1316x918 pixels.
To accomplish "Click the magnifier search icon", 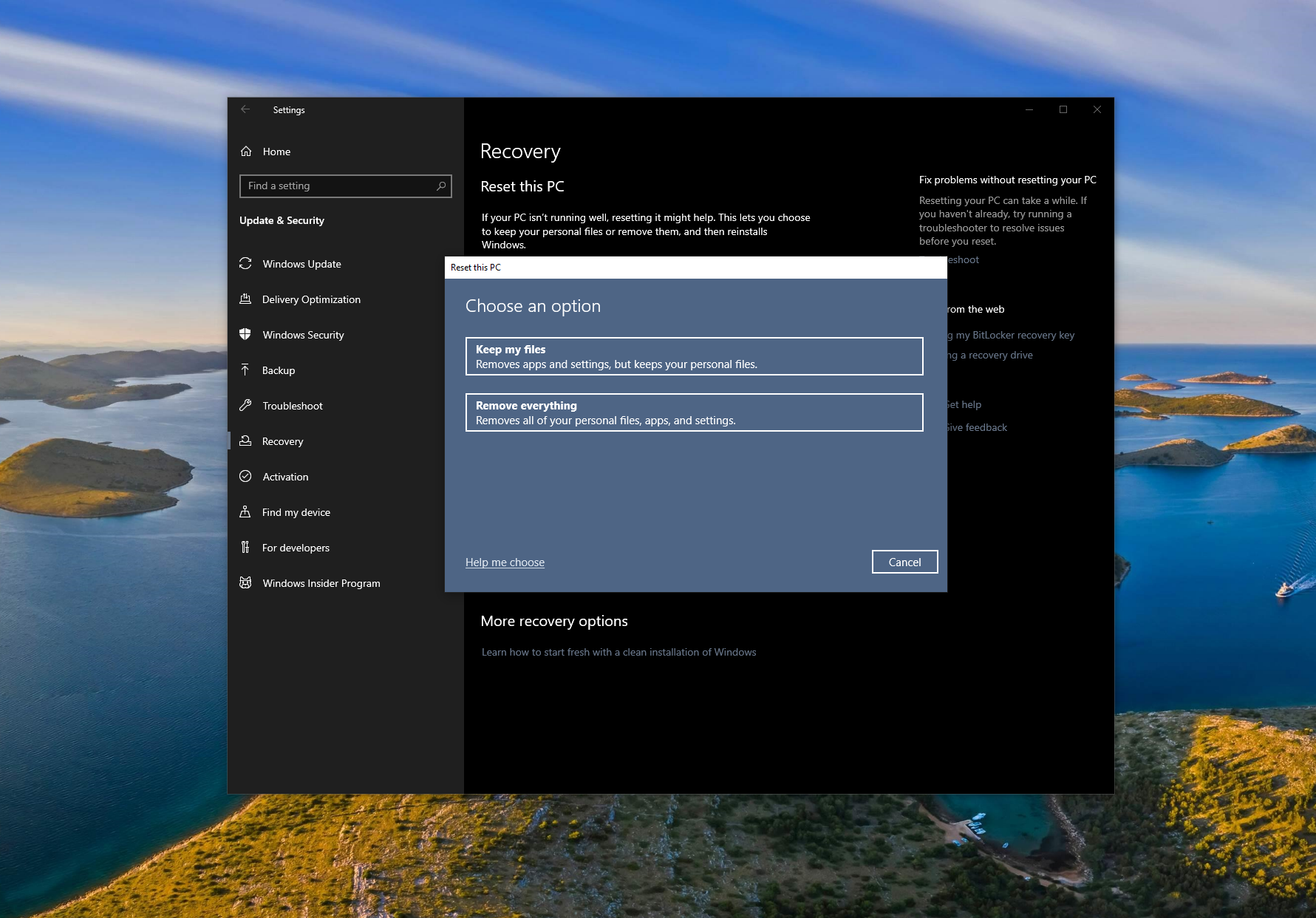I will pos(441,186).
